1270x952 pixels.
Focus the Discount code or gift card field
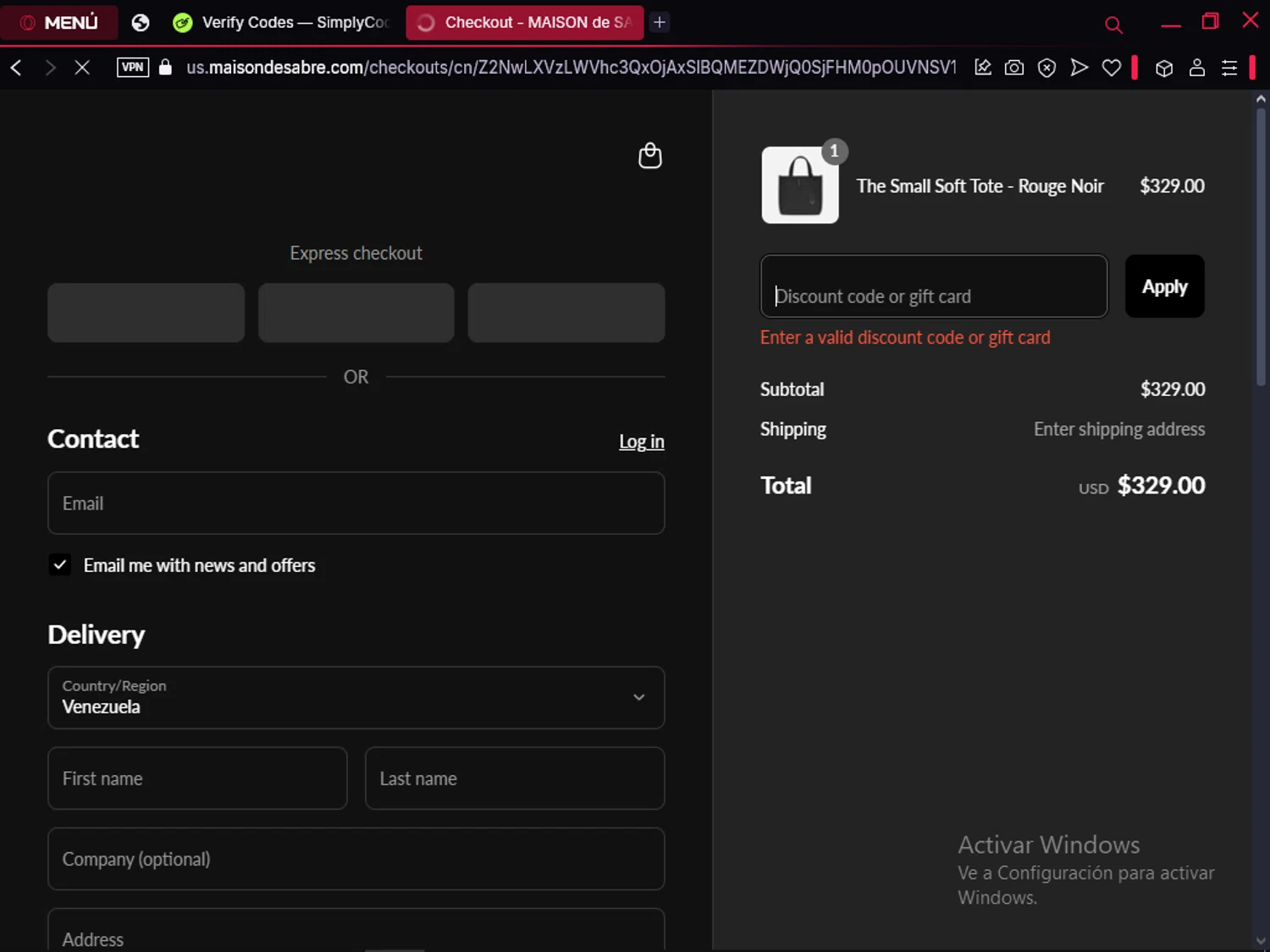934,286
